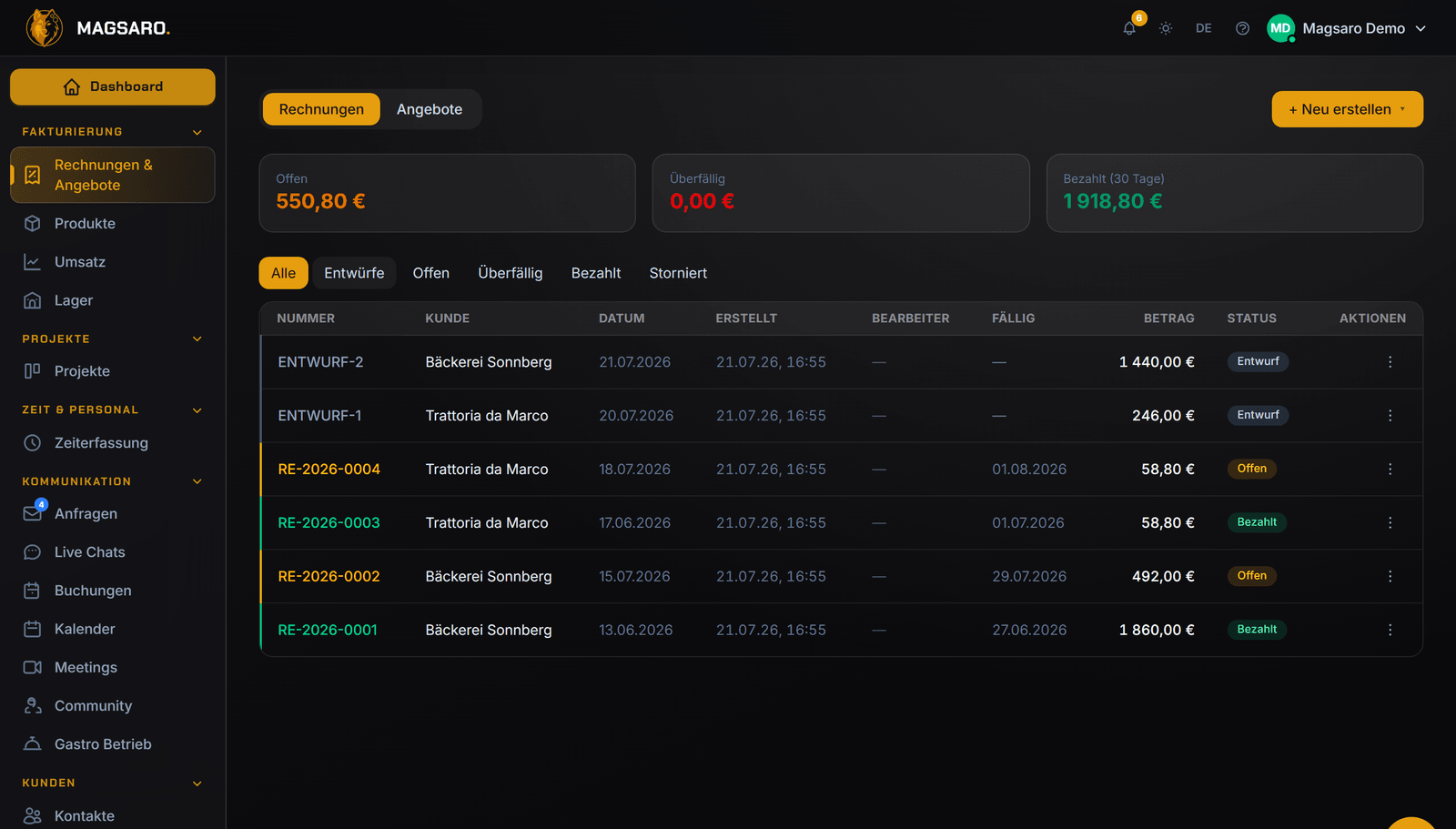Open actions menu for RE-2026-0002
Viewport: 1456px width, 829px height.
pyautogui.click(x=1390, y=577)
